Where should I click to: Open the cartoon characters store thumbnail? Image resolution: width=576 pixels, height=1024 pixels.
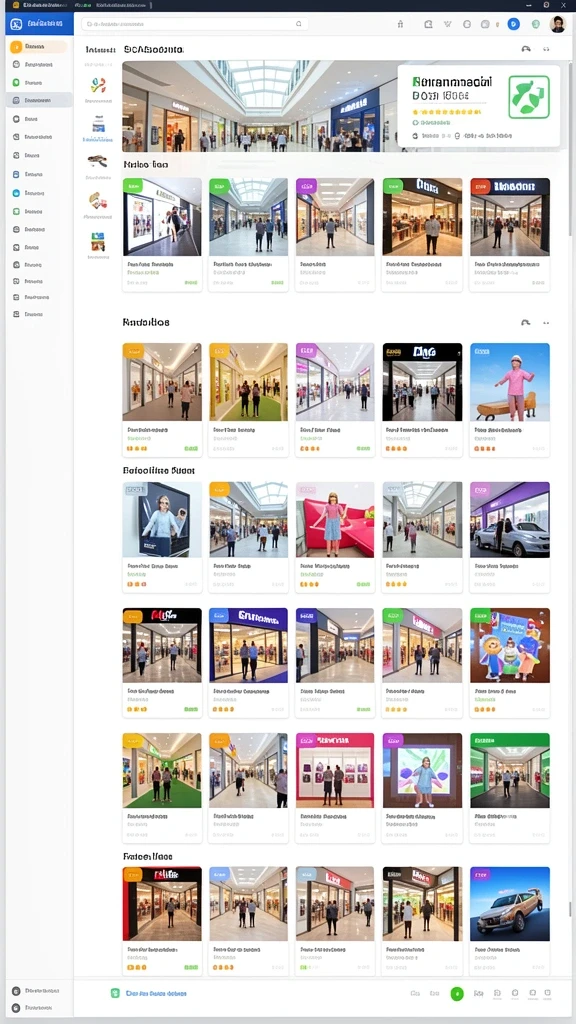509,645
